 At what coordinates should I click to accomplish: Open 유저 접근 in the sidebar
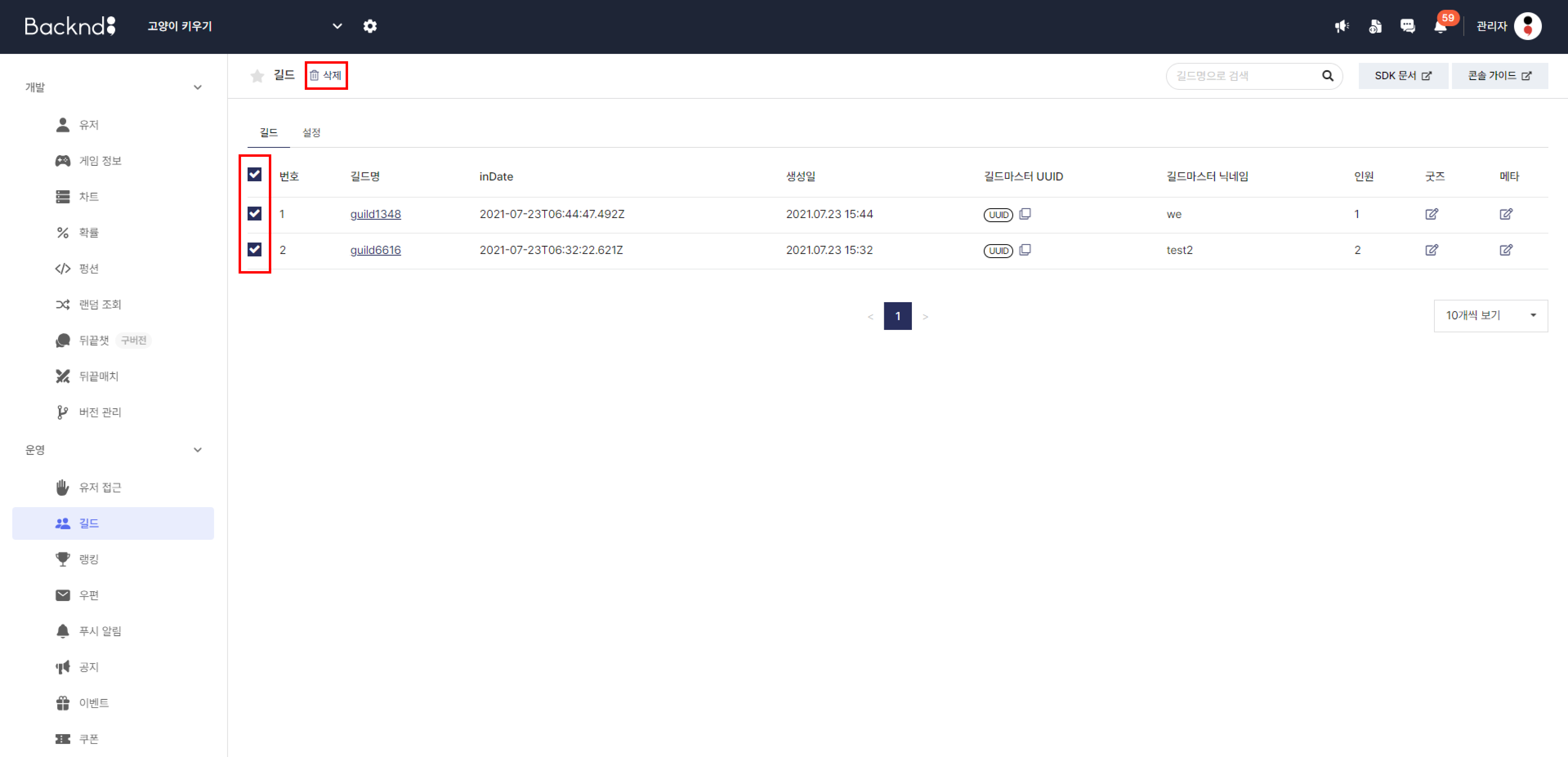point(113,488)
